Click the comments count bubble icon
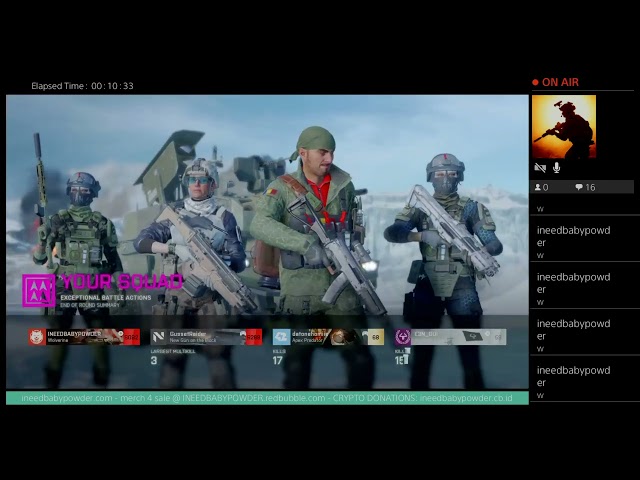The width and height of the screenshot is (640, 480). [579, 187]
